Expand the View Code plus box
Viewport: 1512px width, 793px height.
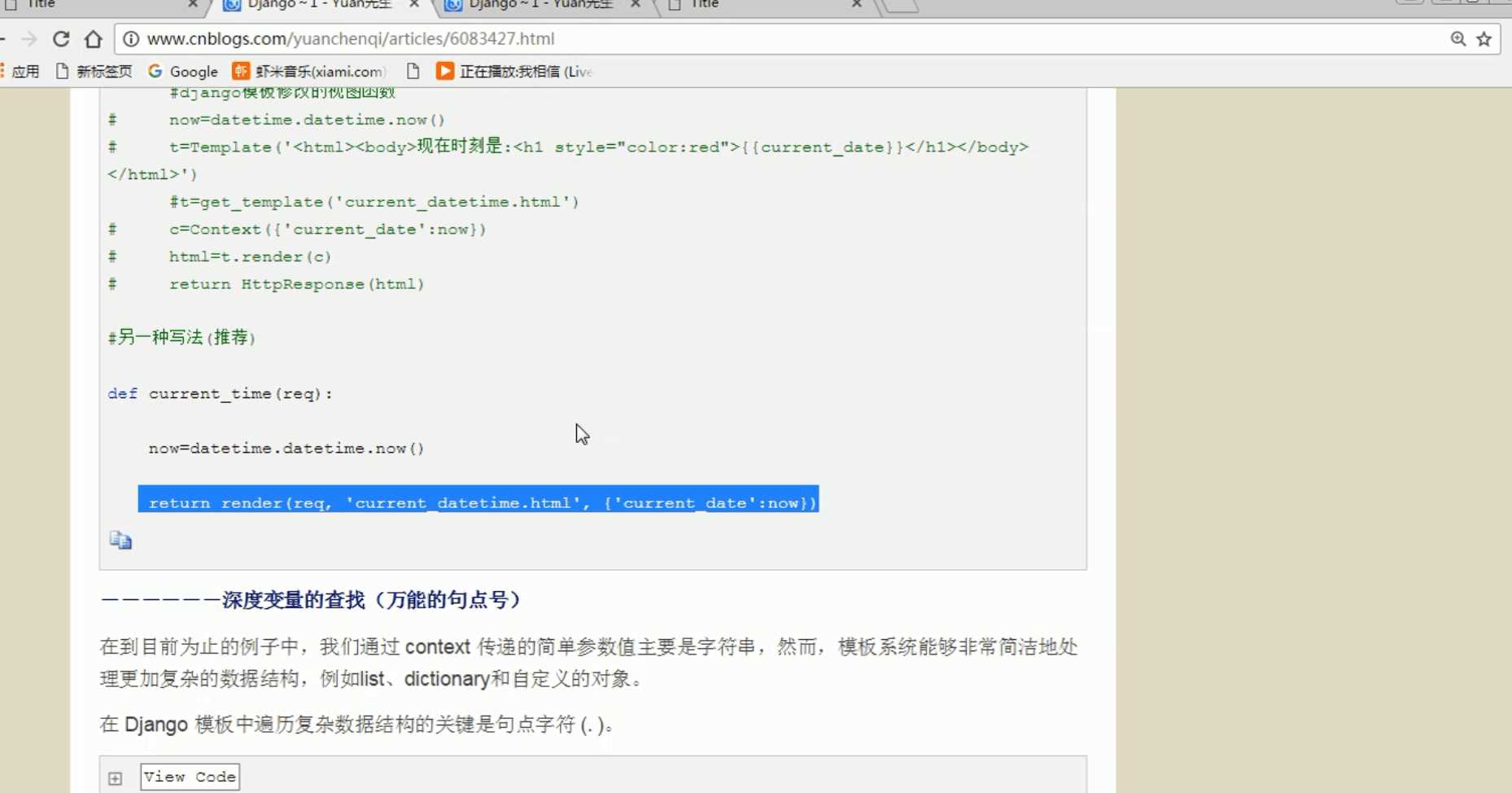pyautogui.click(x=116, y=778)
